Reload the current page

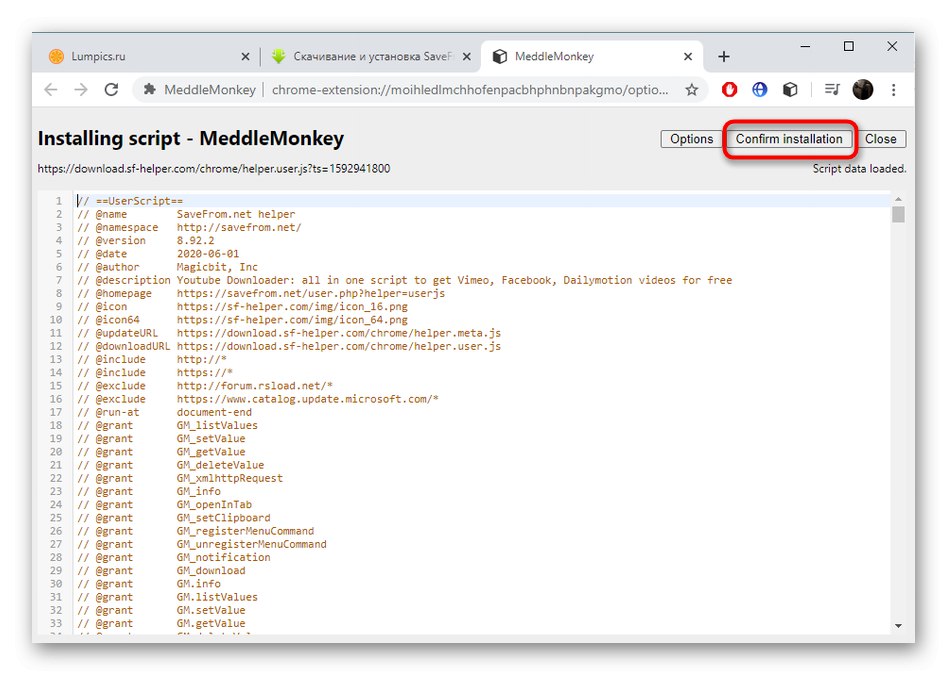111,90
